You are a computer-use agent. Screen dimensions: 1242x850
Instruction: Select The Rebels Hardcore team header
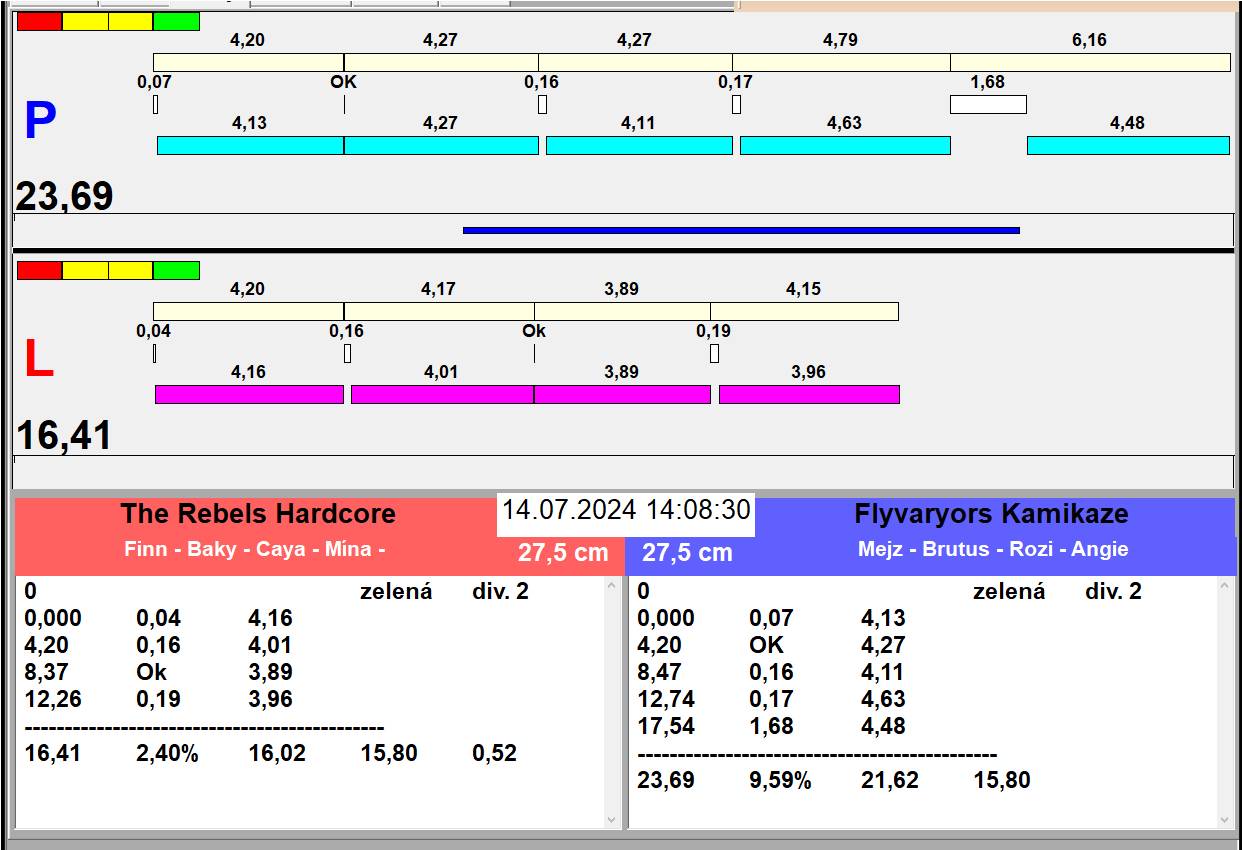[258, 514]
